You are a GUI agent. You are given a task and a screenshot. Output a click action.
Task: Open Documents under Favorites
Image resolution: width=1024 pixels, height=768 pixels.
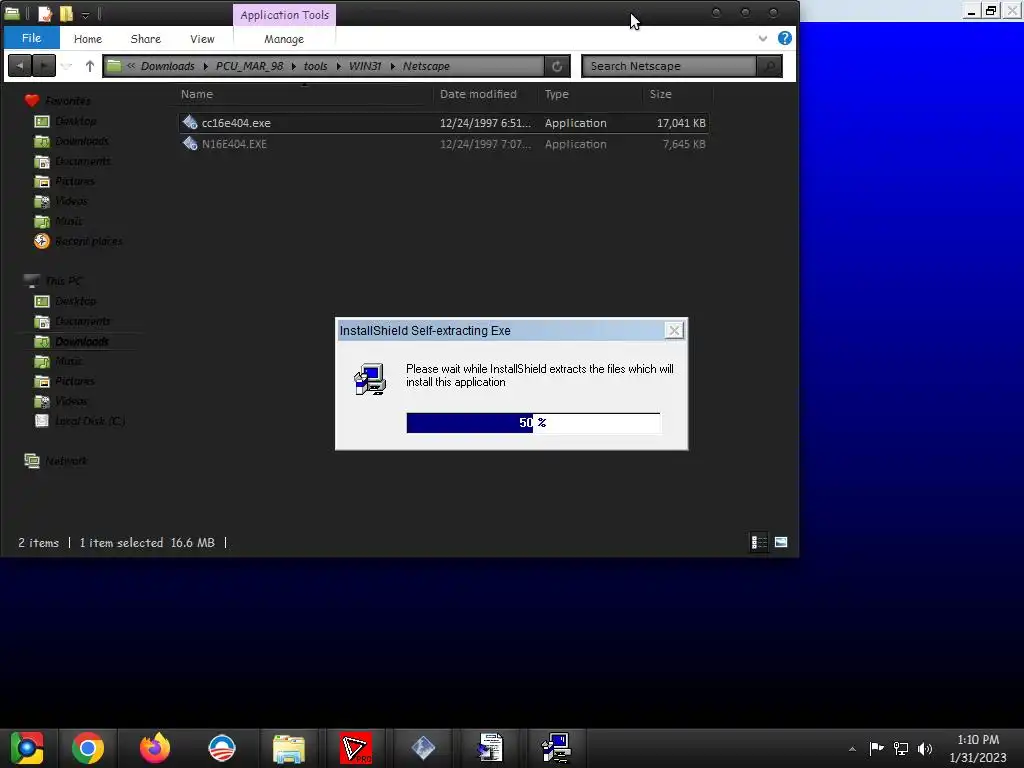point(82,161)
